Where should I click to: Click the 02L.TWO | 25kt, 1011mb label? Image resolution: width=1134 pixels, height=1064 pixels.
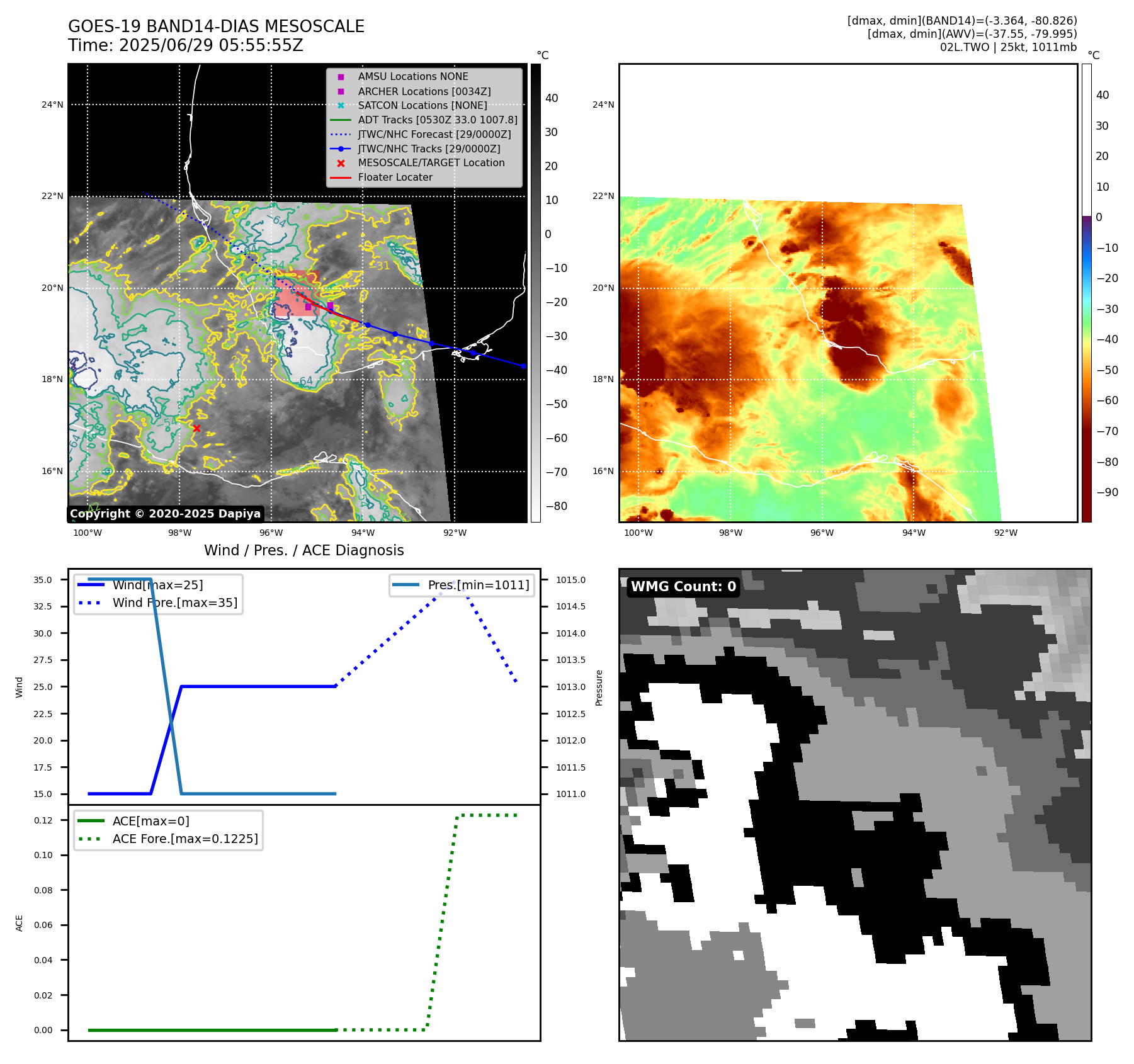pyautogui.click(x=1008, y=47)
